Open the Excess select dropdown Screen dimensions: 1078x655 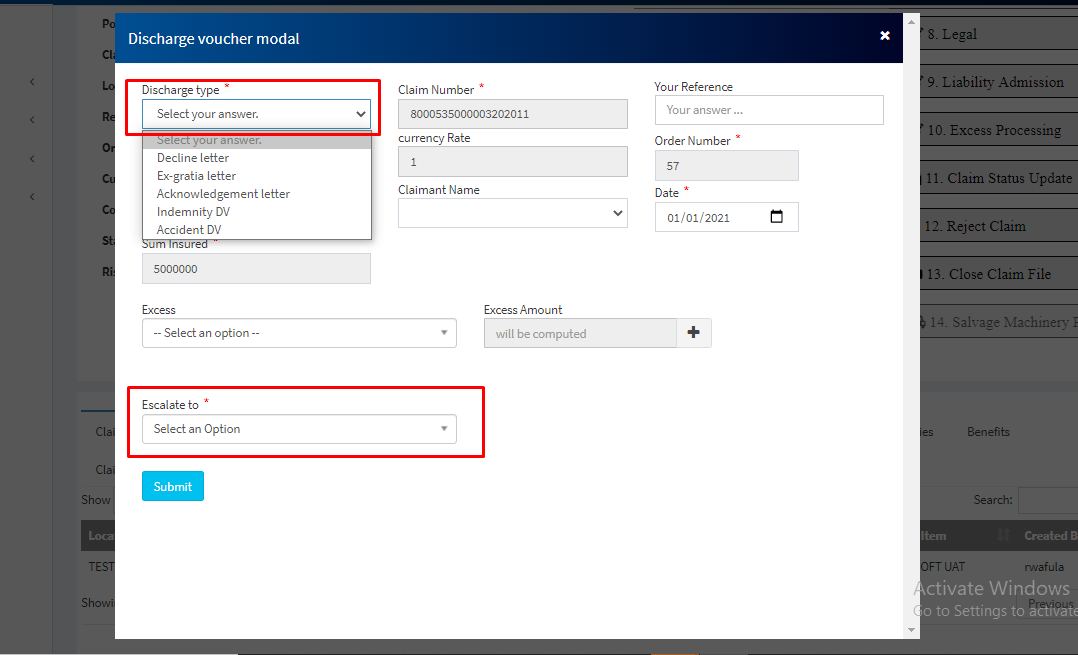tap(299, 333)
